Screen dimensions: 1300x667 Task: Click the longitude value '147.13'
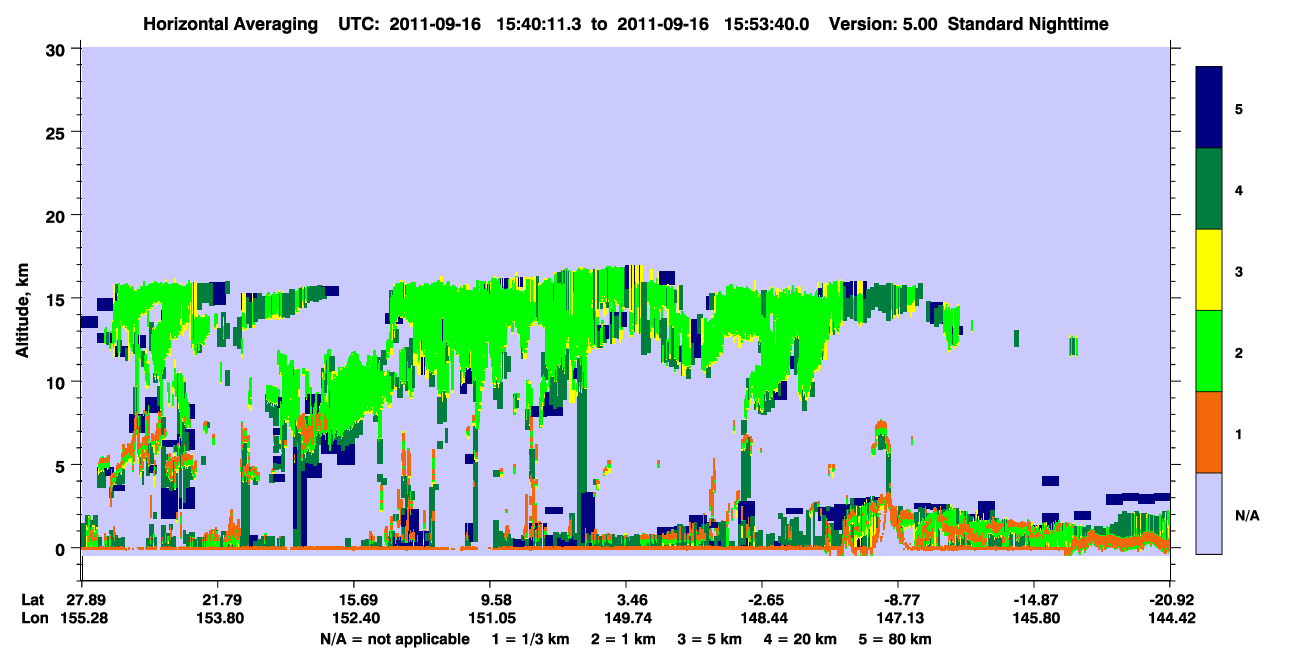(x=898, y=619)
